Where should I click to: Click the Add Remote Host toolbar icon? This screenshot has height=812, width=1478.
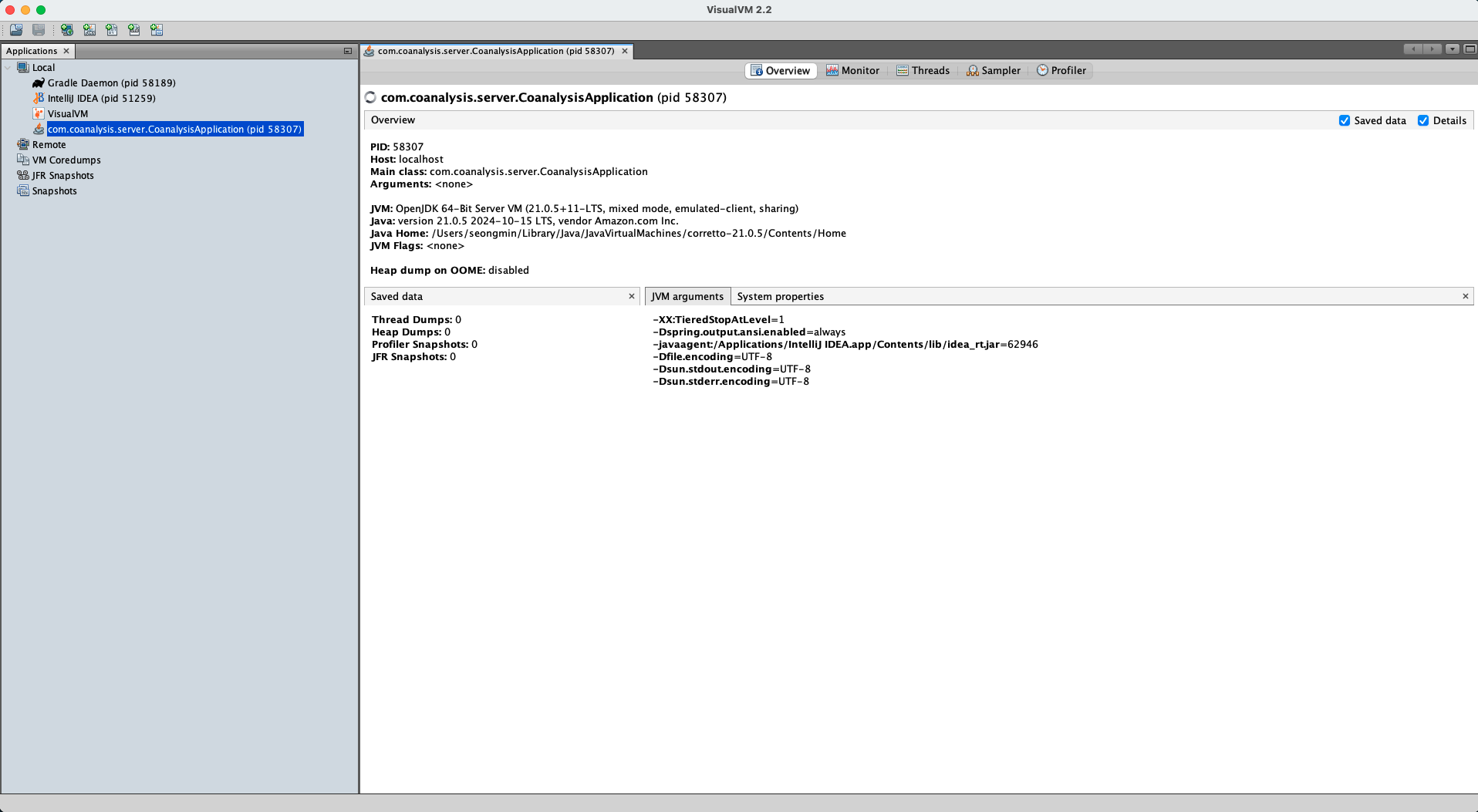pyautogui.click(x=67, y=30)
